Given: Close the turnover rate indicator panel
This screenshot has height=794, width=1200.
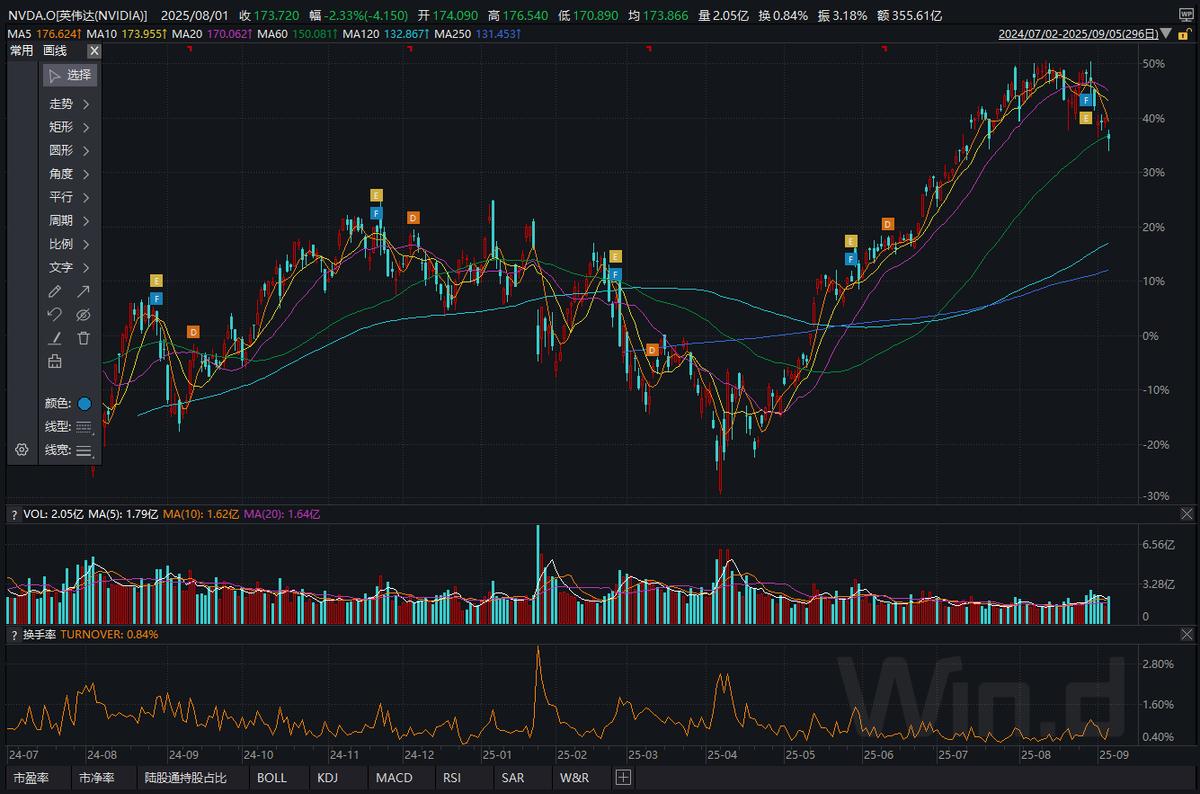Looking at the screenshot, I should click(x=1186, y=635).
